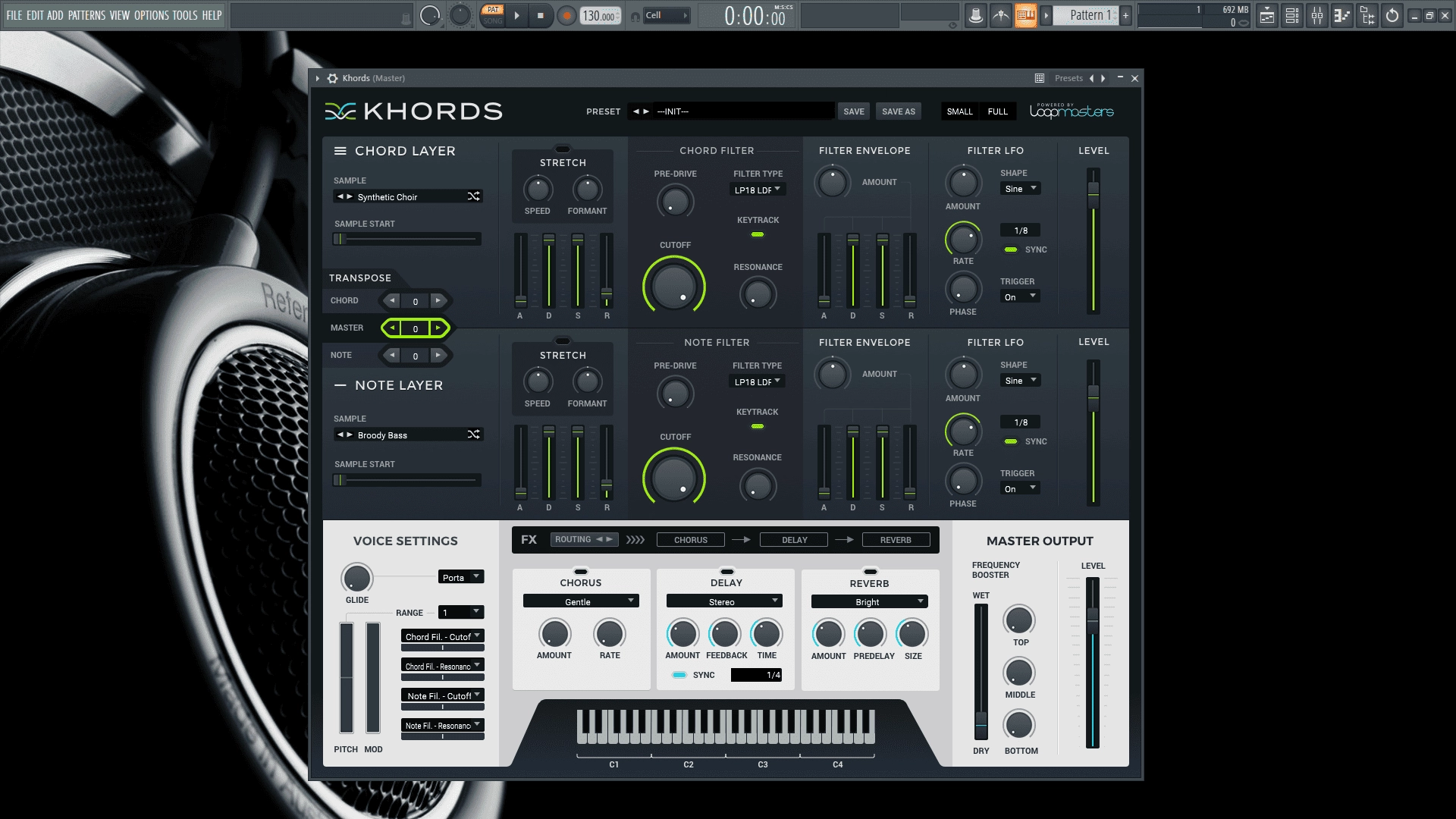Click the GLIDE knob in Voice Settings
The height and width of the screenshot is (819, 1456).
[357, 579]
